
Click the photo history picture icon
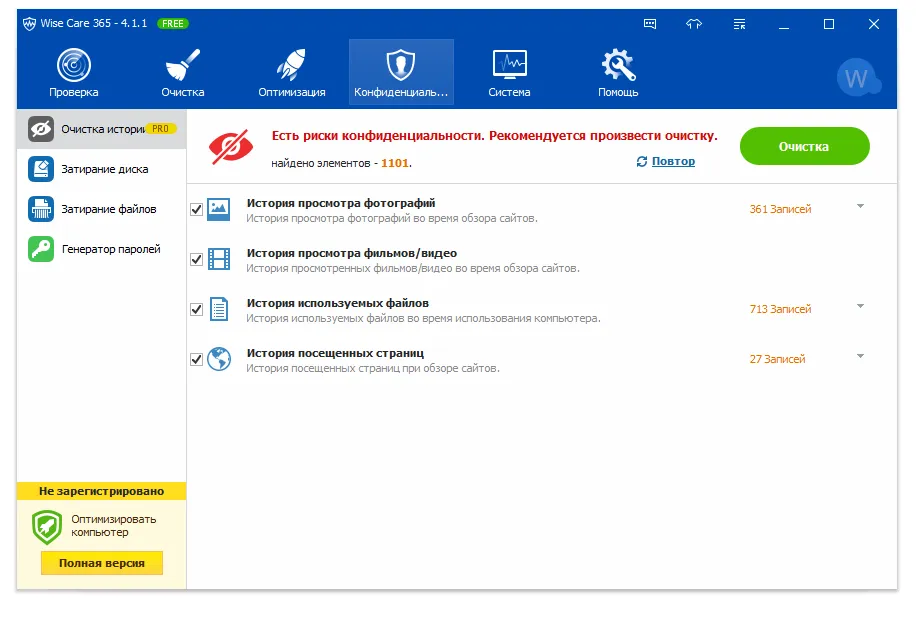coord(219,209)
